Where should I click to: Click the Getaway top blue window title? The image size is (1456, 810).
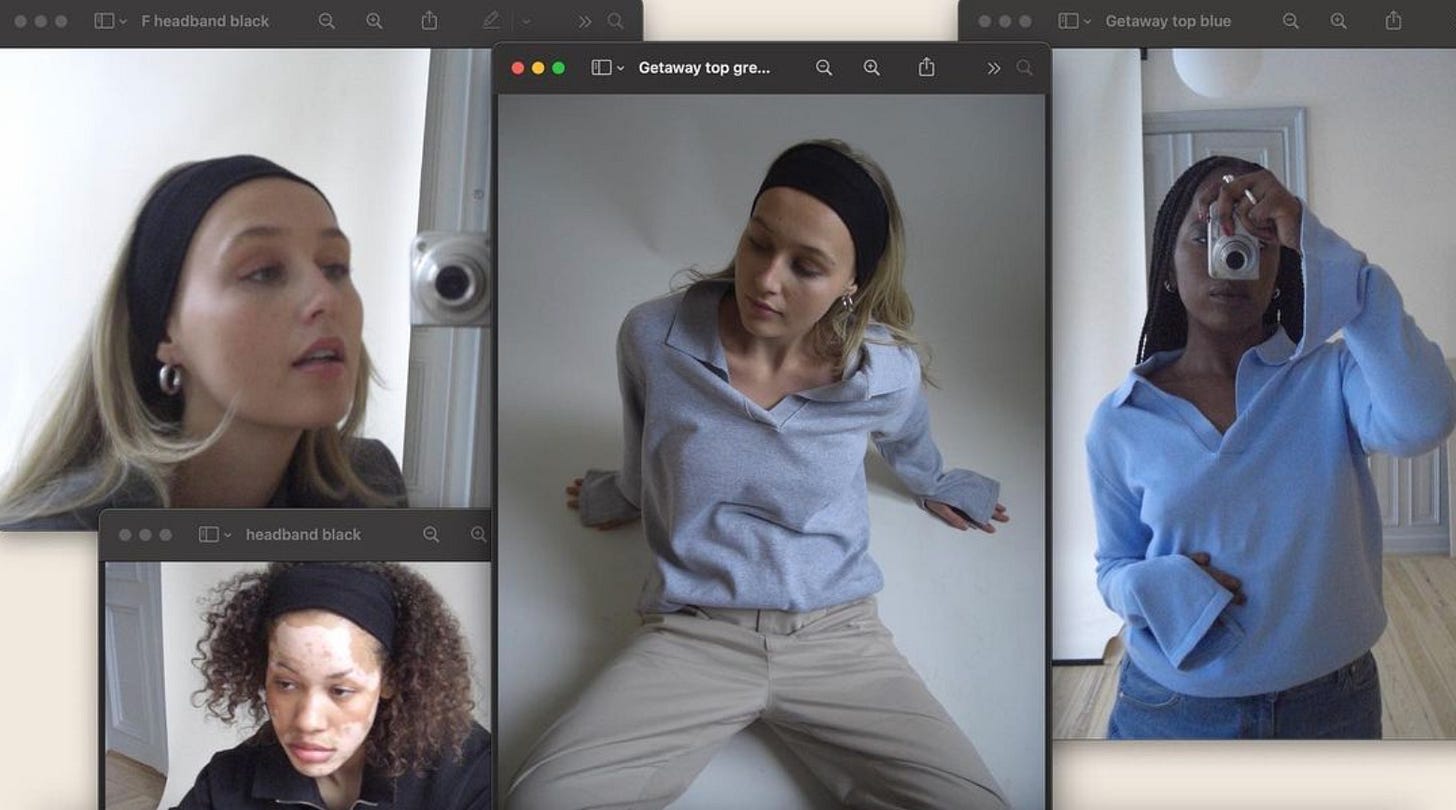[1168, 21]
